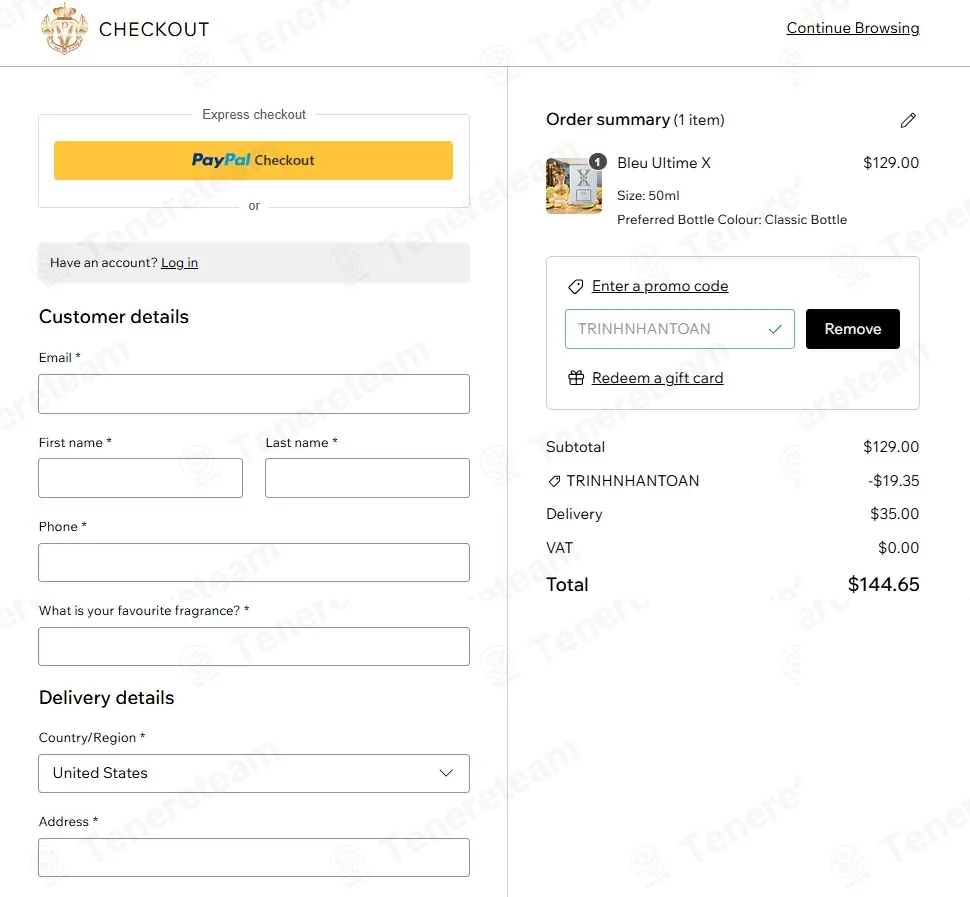Image resolution: width=970 pixels, height=897 pixels.
Task: Click the Bleu Ultime X product name
Action: click(664, 163)
